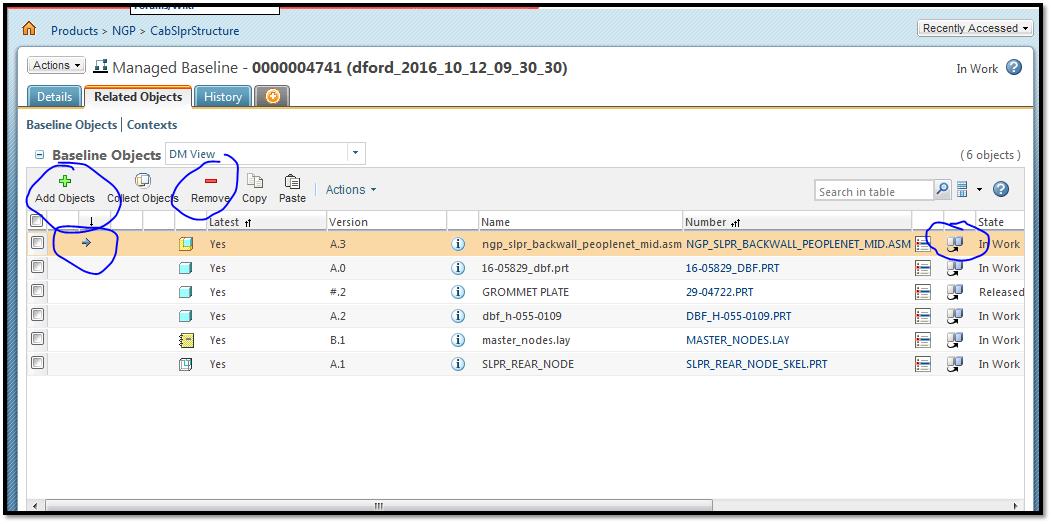Image resolution: width=1052 pixels, height=524 pixels.
Task: Click the Search in table field
Action: coord(872,191)
